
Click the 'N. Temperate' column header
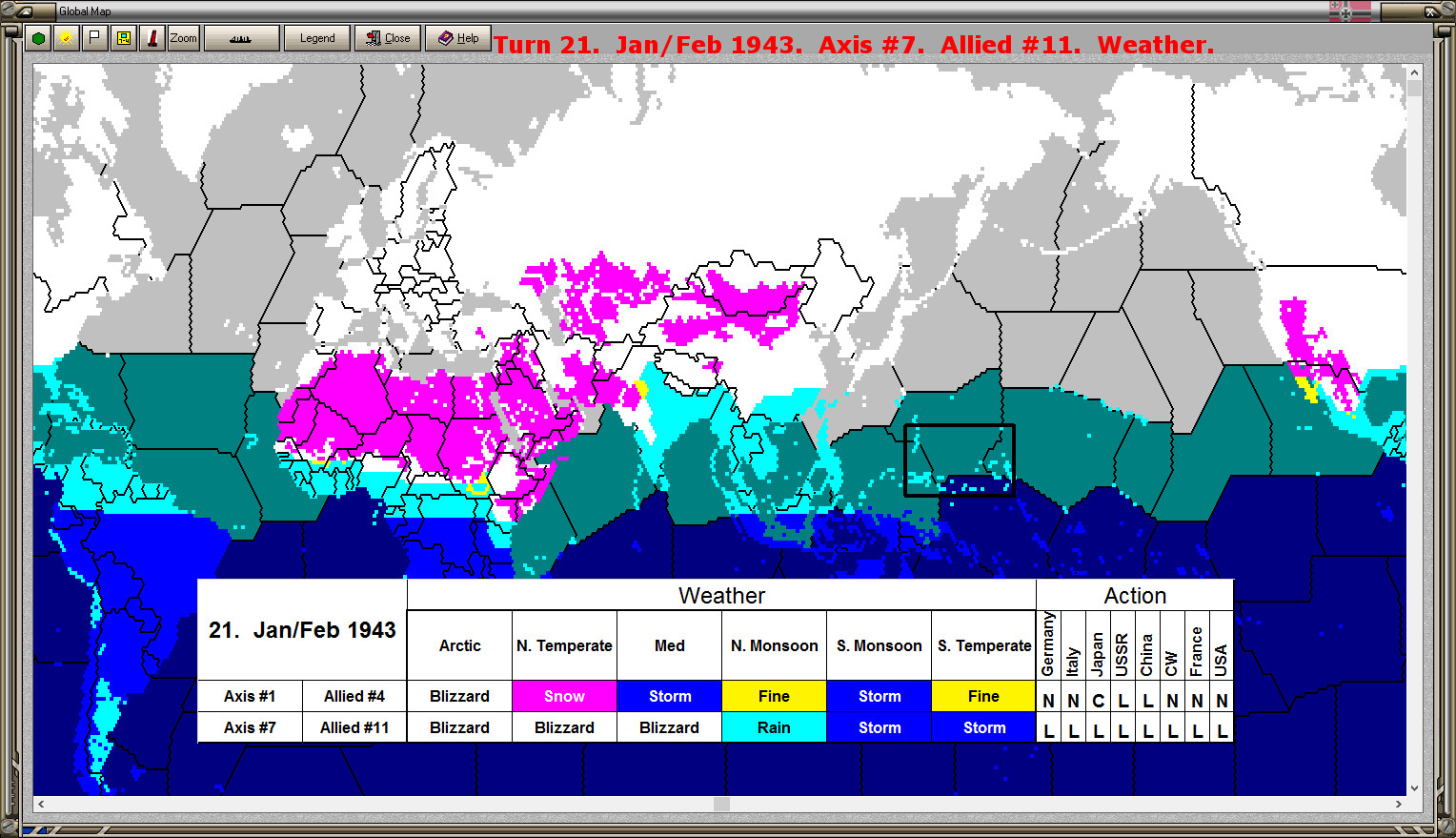[564, 645]
